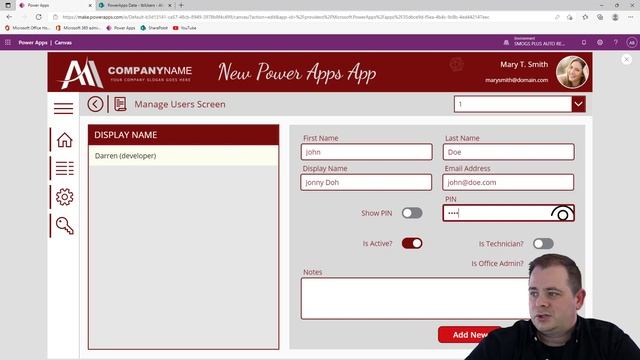Click the circular back arrow on Manage Users
Screen dimensions: 640x360
(95, 104)
